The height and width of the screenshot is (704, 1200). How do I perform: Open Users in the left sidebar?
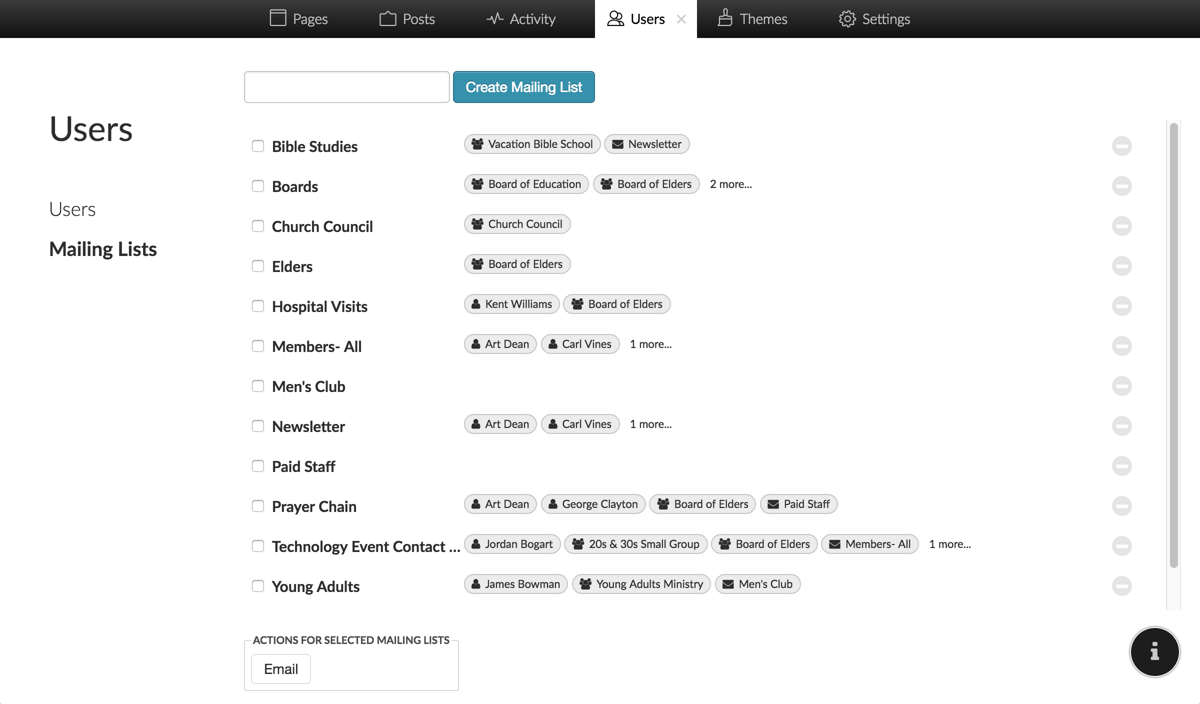(x=72, y=209)
